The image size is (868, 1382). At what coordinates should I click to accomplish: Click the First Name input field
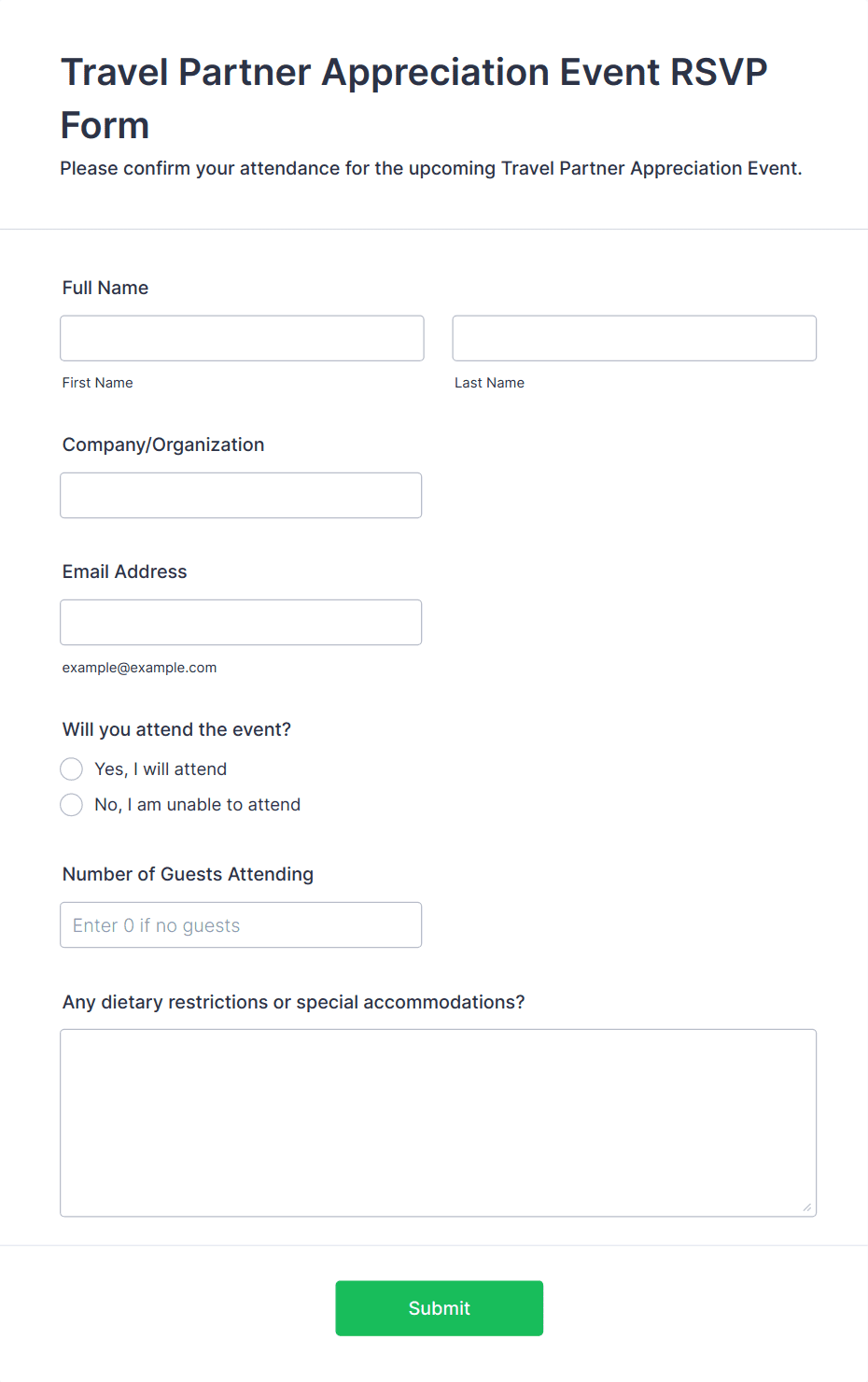(x=242, y=338)
